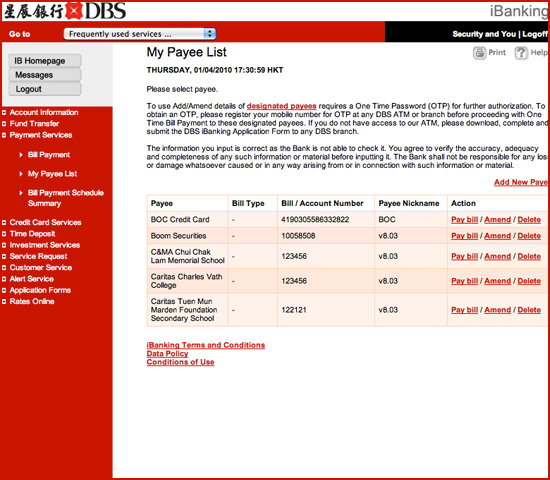Expand the Fund Transfer section
Viewport: 550px width, 480px height.
click(34, 124)
